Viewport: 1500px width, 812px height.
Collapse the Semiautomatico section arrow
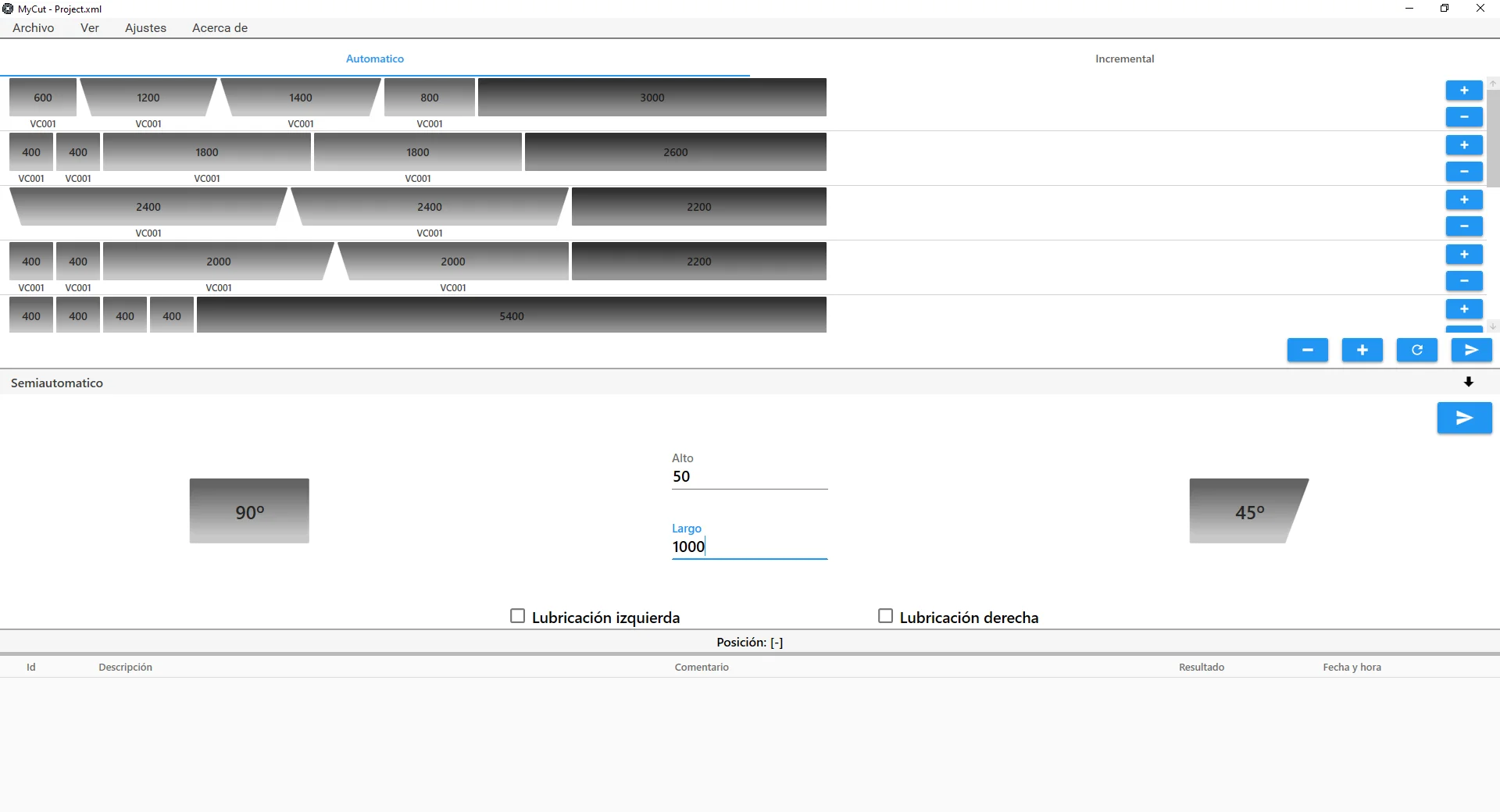point(1468,383)
